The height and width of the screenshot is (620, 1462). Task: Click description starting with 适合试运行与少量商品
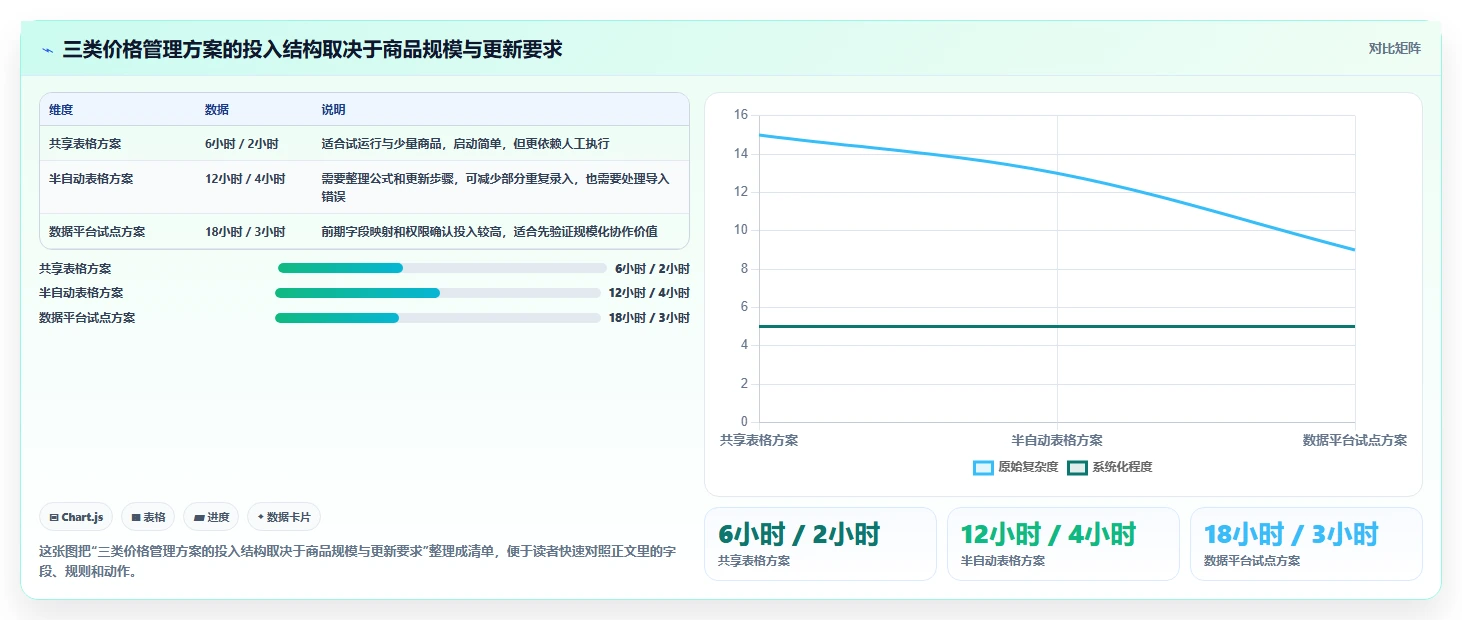click(x=465, y=144)
